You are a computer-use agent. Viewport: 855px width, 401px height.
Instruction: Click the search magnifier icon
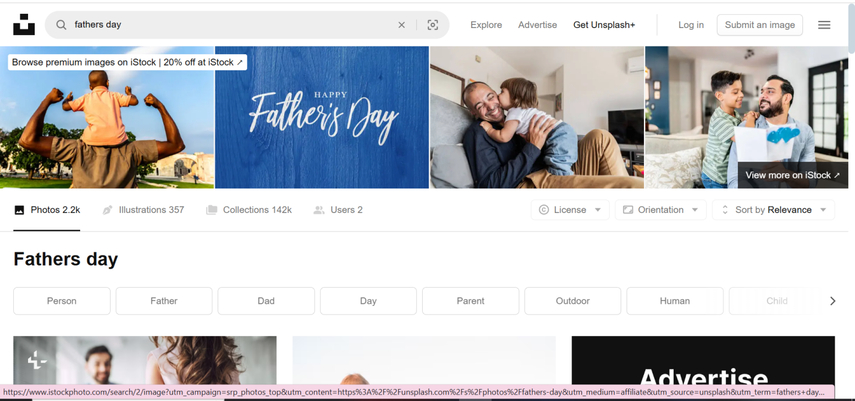(62, 25)
